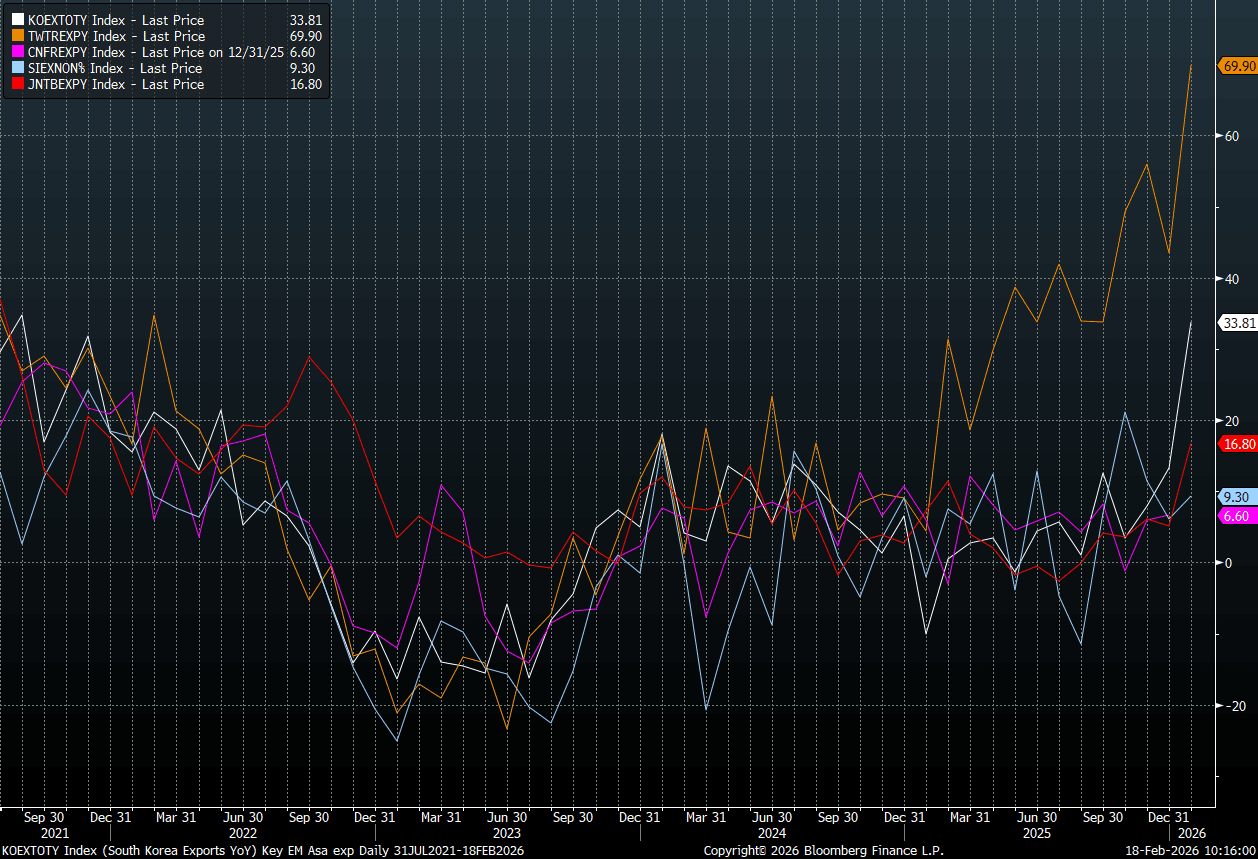Image resolution: width=1258 pixels, height=859 pixels.
Task: Click the orange 69.90 price tag on axis
Action: (1238, 66)
